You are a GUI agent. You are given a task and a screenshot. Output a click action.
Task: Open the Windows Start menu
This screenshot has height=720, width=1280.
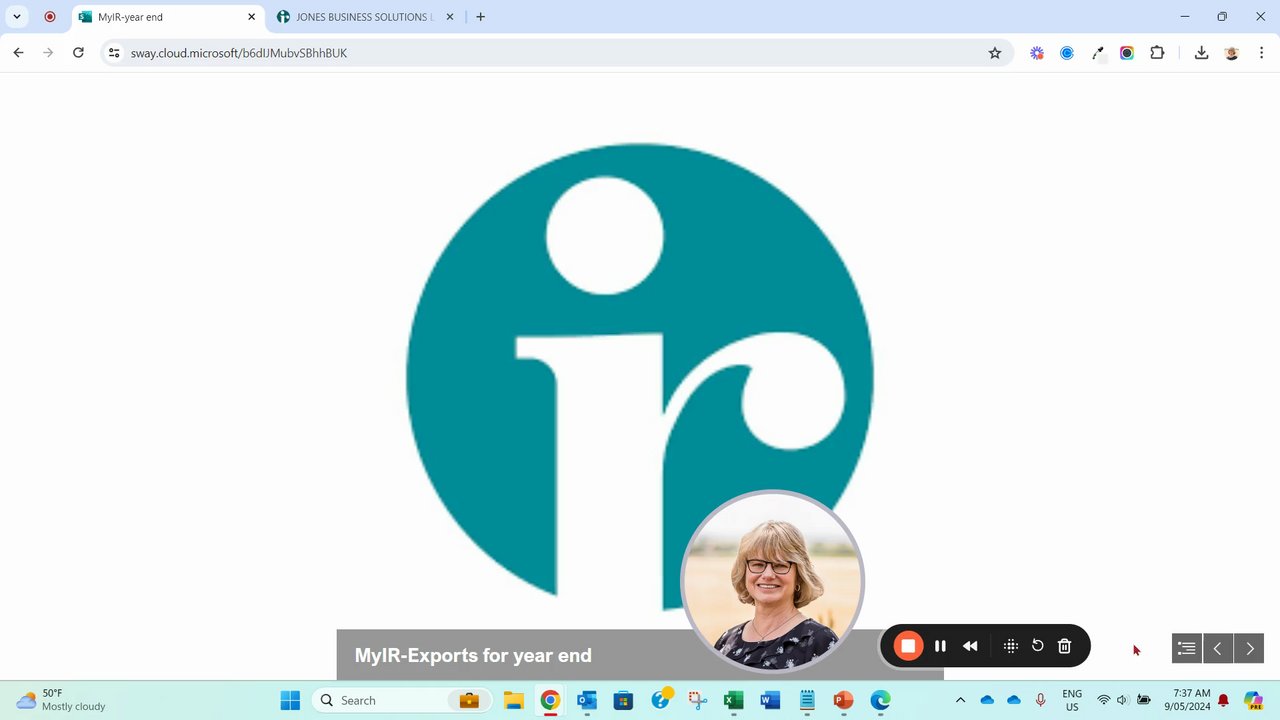pyautogui.click(x=290, y=700)
